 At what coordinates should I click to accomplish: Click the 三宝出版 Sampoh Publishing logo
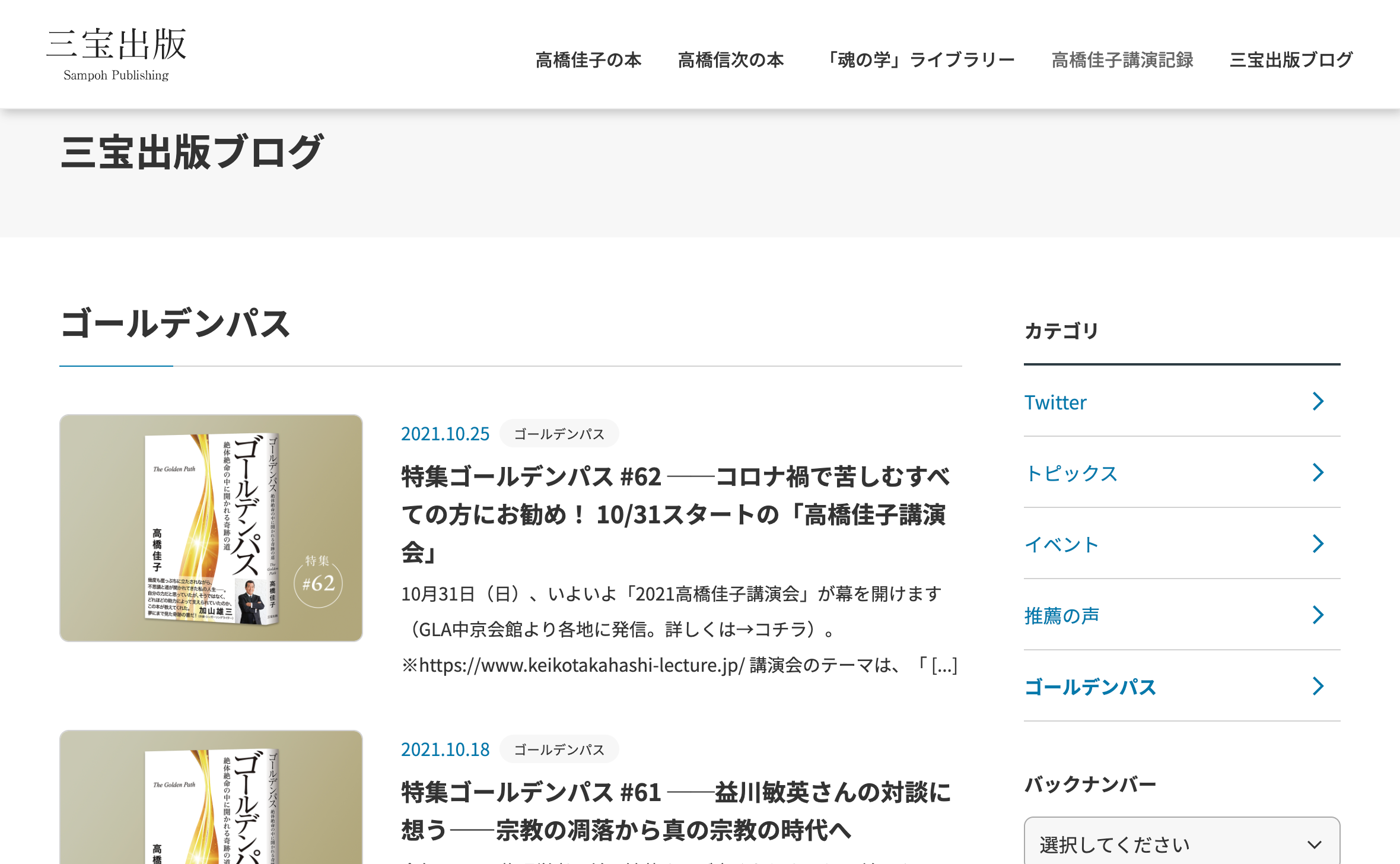point(117,54)
